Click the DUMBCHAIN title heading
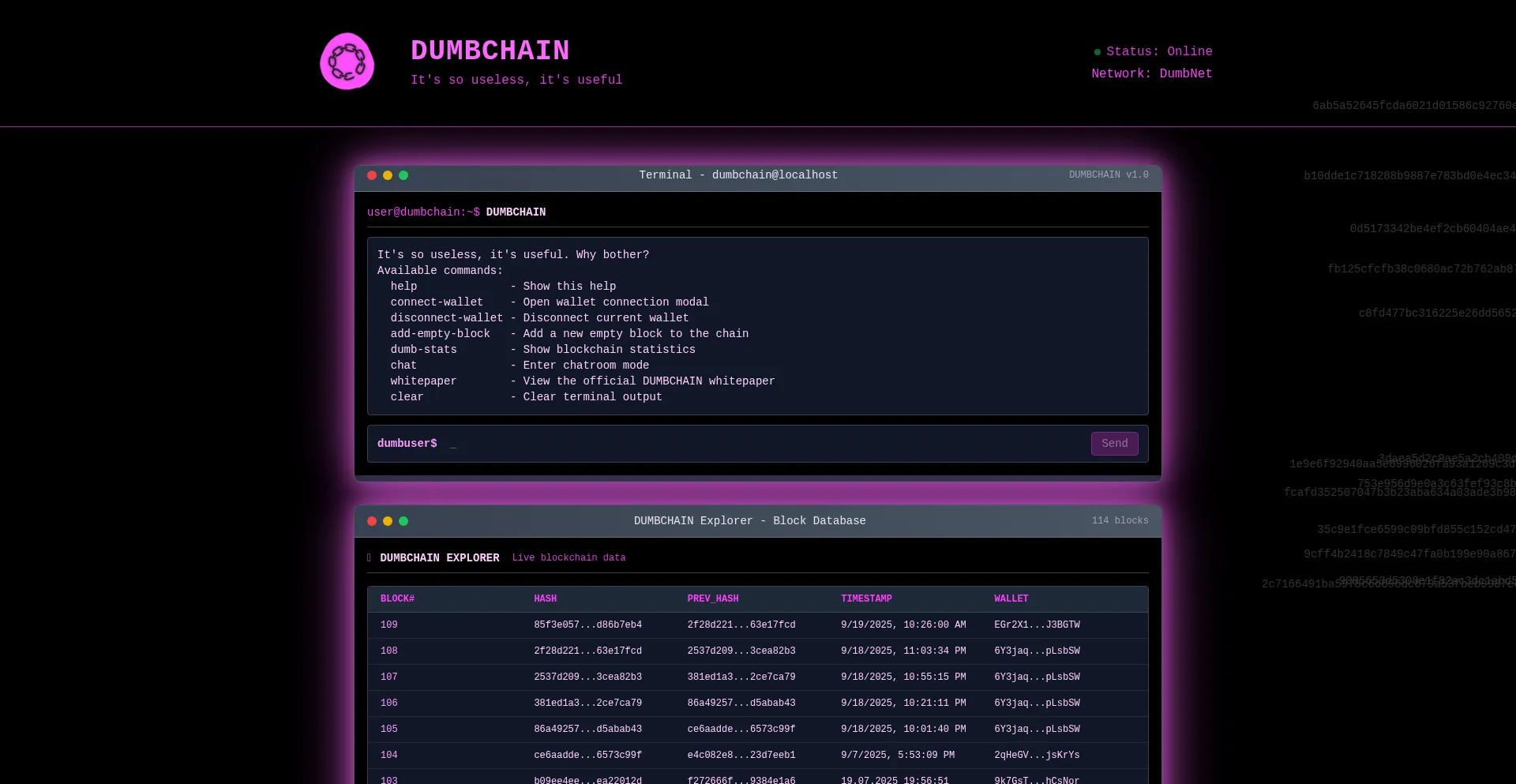Screen dimensions: 1516x784 coord(490,51)
